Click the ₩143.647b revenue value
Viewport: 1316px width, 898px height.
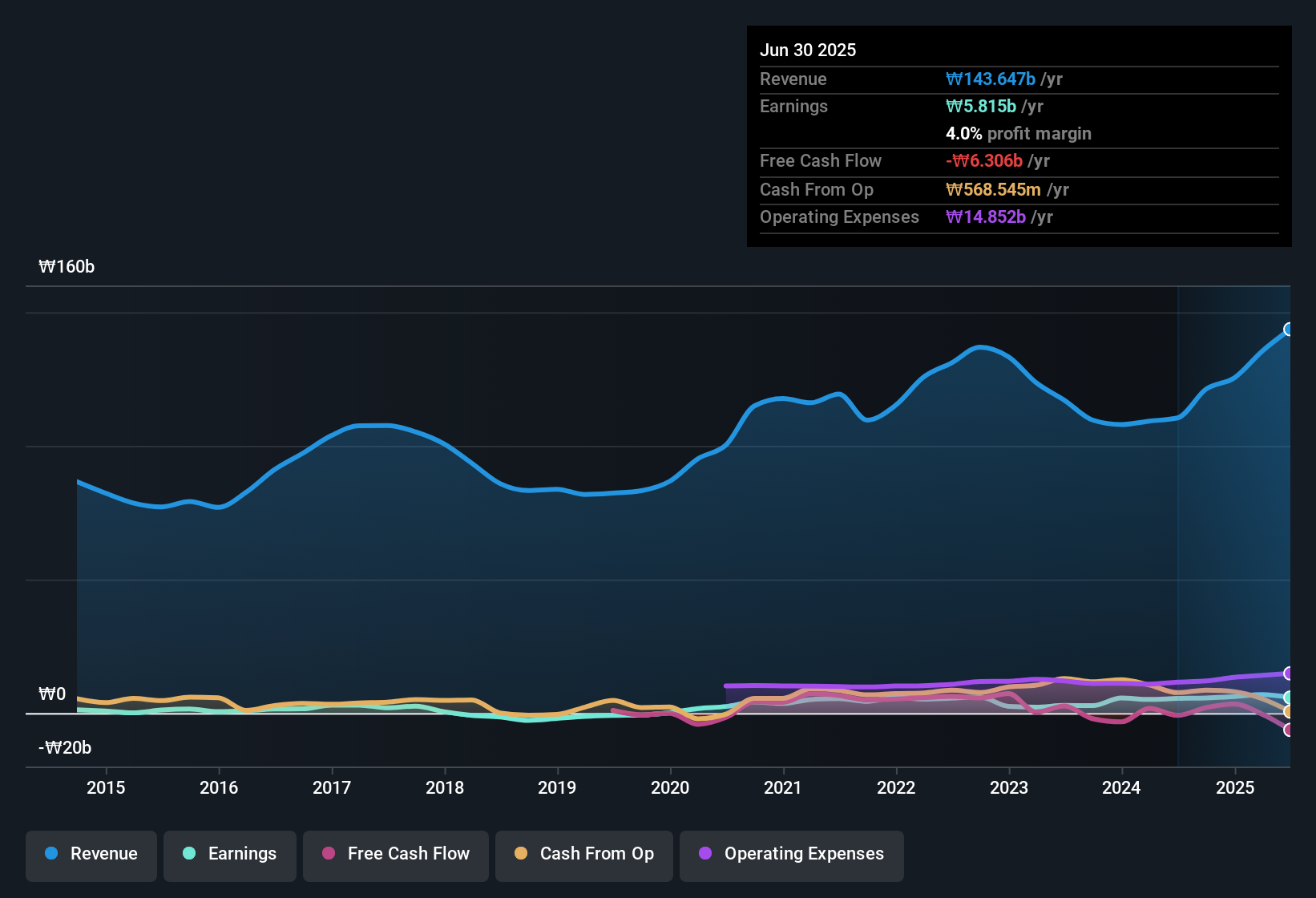click(991, 79)
